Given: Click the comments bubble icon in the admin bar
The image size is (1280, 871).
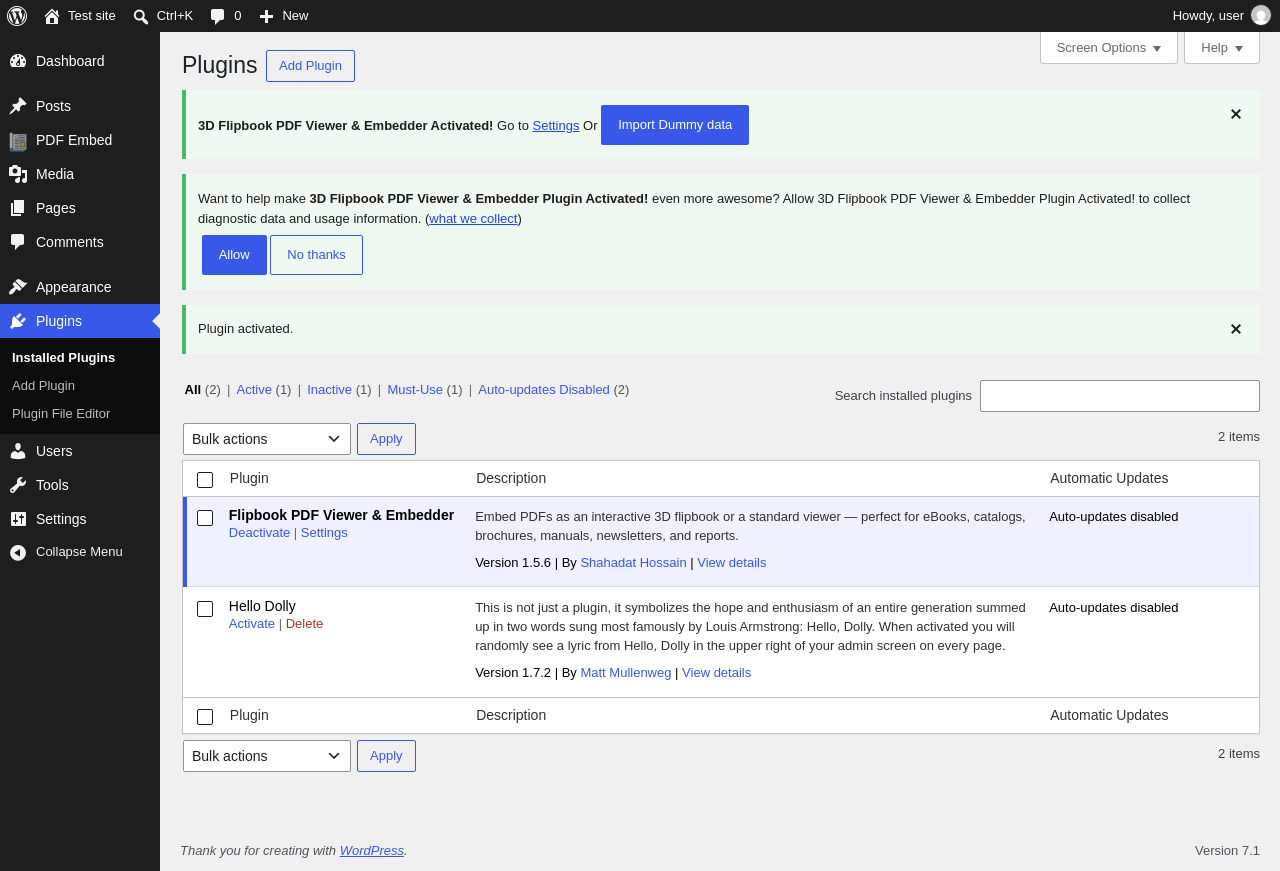Looking at the screenshot, I should (217, 16).
